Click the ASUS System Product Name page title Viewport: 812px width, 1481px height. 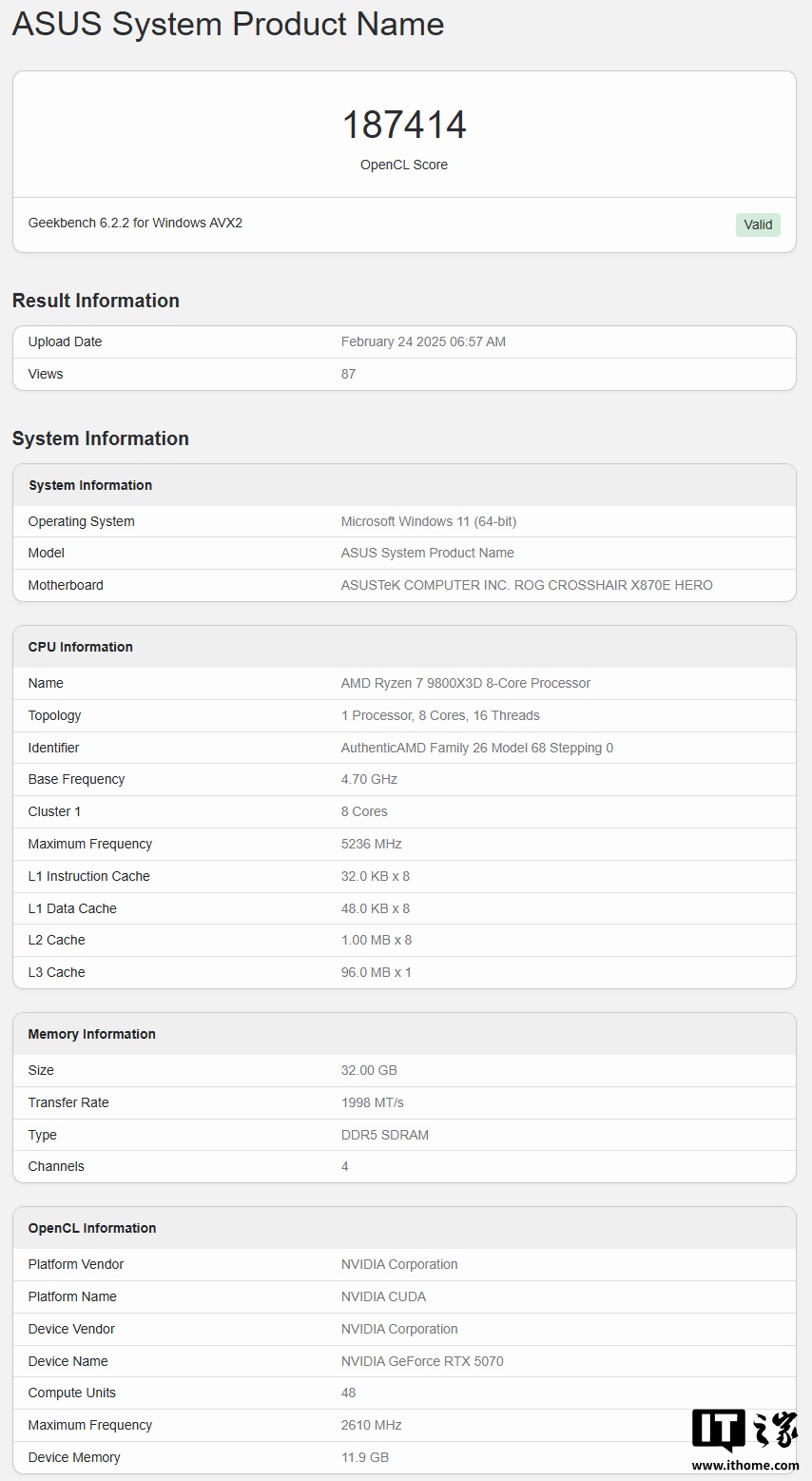[228, 24]
